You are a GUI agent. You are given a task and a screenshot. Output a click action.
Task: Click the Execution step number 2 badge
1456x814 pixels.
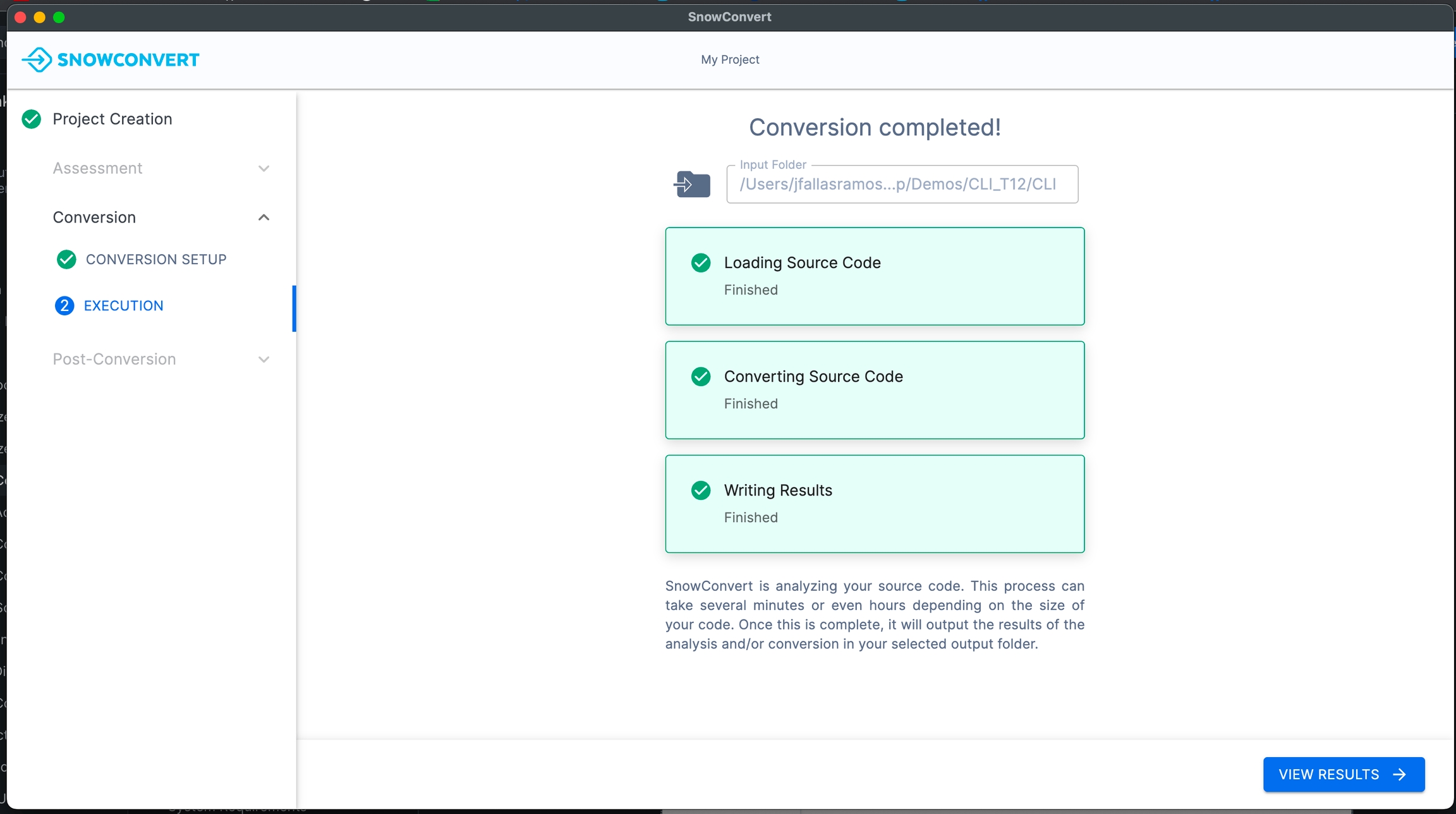[x=64, y=306]
